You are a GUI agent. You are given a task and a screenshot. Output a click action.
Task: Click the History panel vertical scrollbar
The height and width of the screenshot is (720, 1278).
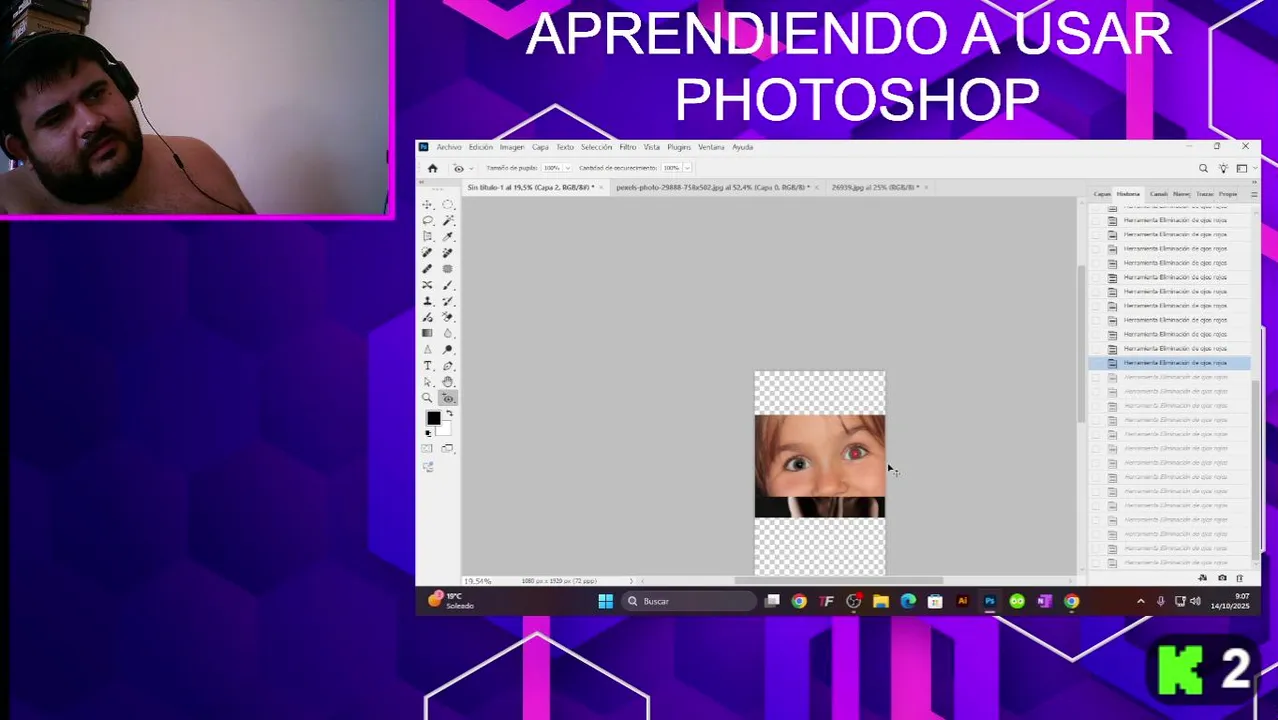1256,470
